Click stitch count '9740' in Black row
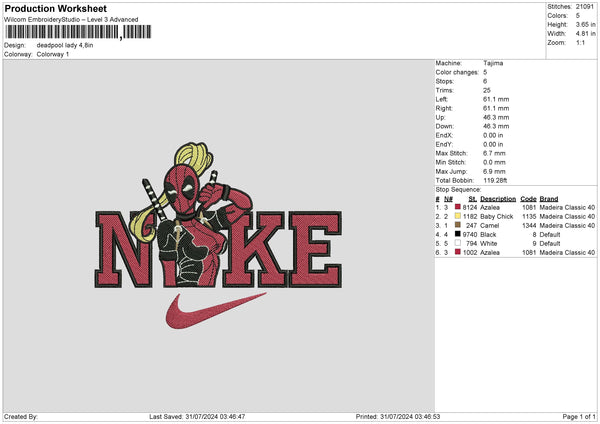 point(470,235)
